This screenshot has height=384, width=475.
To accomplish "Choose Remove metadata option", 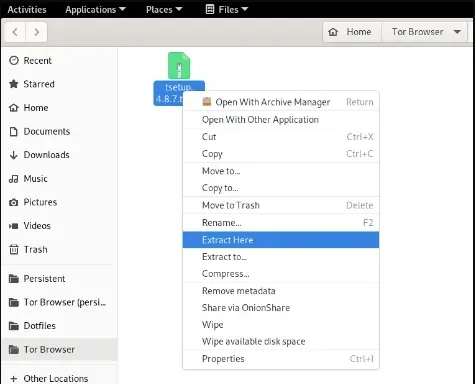I will pos(281,291).
